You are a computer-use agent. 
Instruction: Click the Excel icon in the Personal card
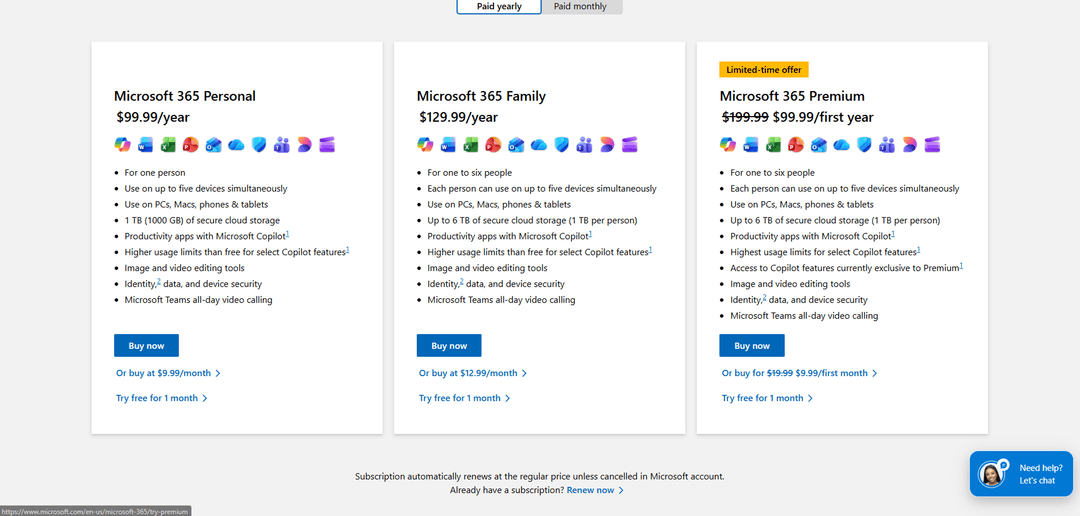coord(168,145)
